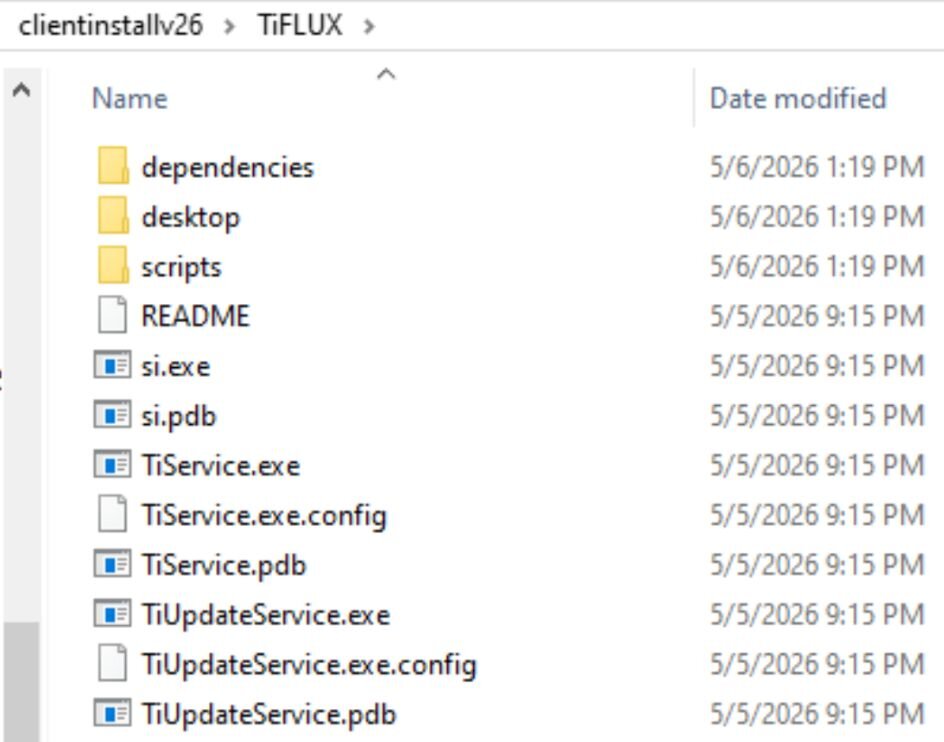Image resolution: width=944 pixels, height=742 pixels.
Task: Select the scripts folder icon
Action: point(113,266)
